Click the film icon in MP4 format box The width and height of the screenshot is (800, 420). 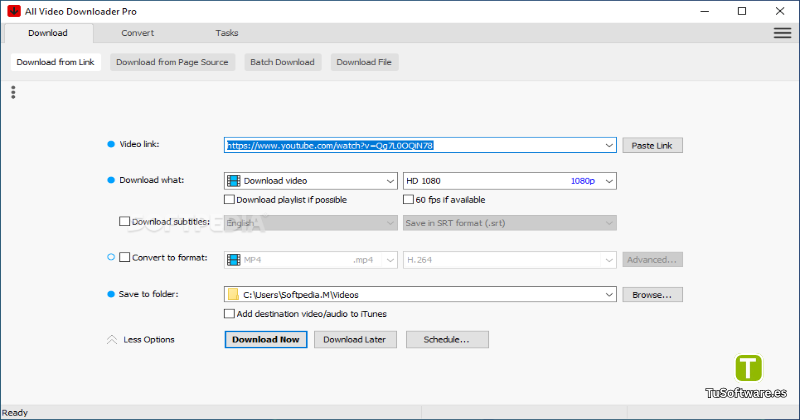coord(234,260)
